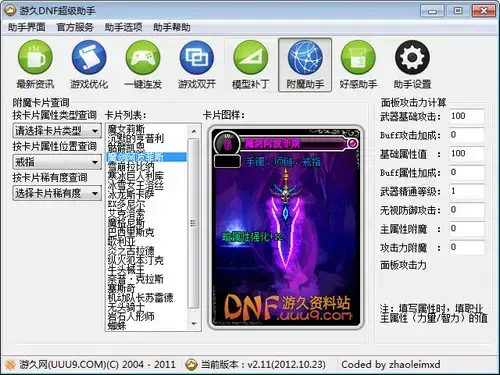The width and height of the screenshot is (500, 375).
Task: Open the 一键连发 gamepad icon
Action: point(143,65)
